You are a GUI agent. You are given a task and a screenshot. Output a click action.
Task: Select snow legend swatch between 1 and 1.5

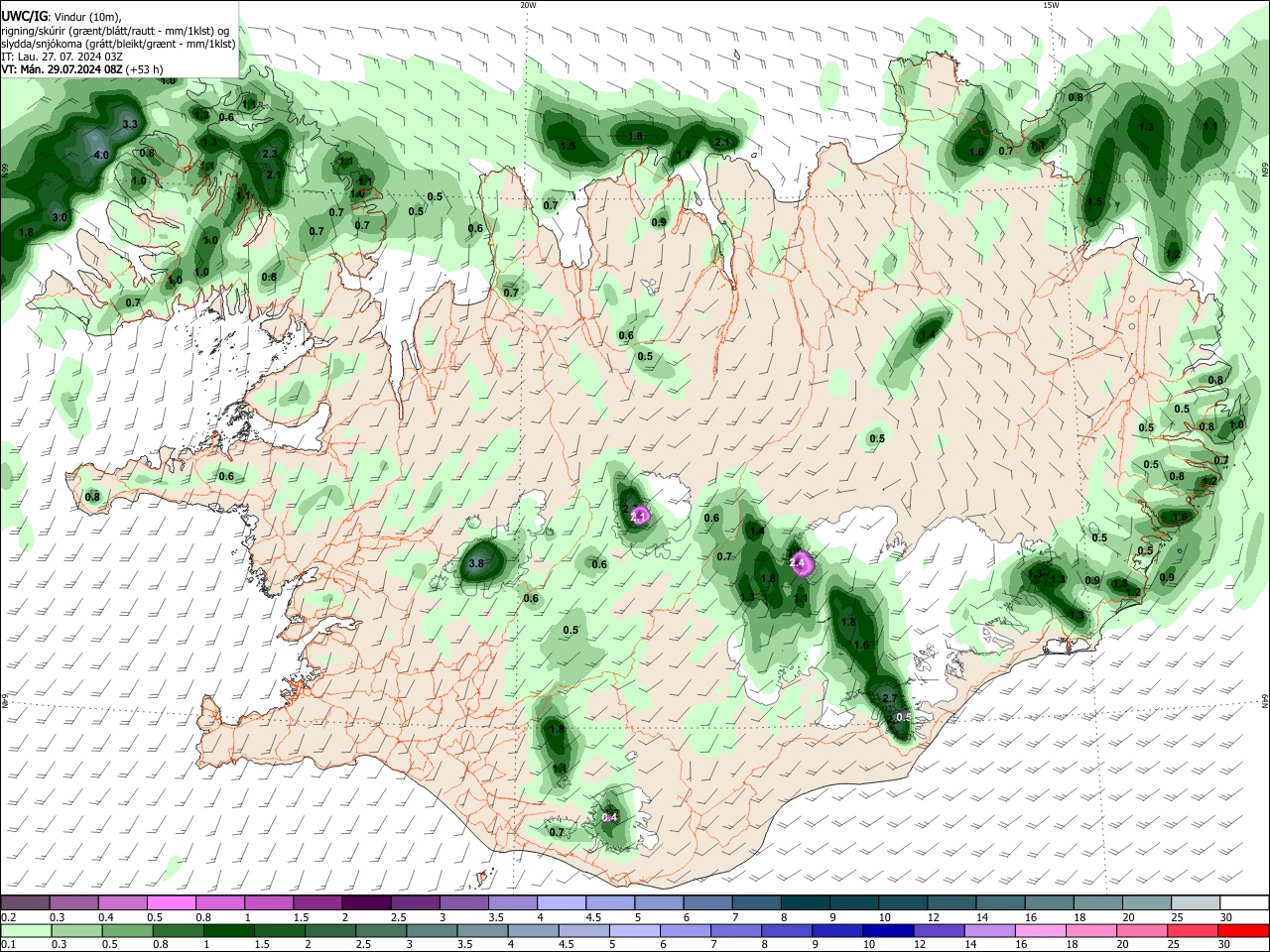(x=269, y=902)
